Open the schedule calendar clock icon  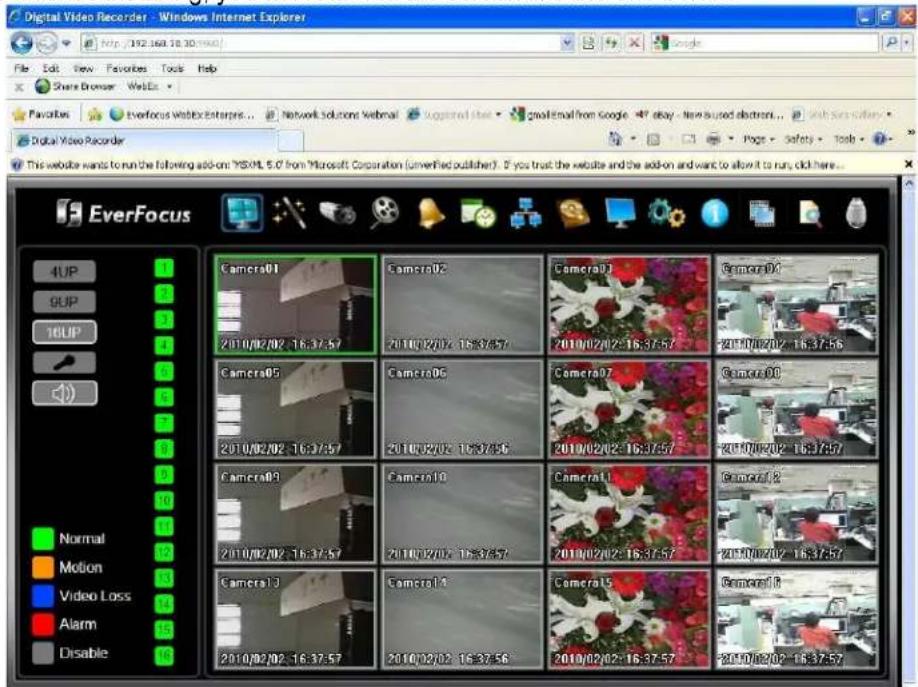click(x=478, y=213)
